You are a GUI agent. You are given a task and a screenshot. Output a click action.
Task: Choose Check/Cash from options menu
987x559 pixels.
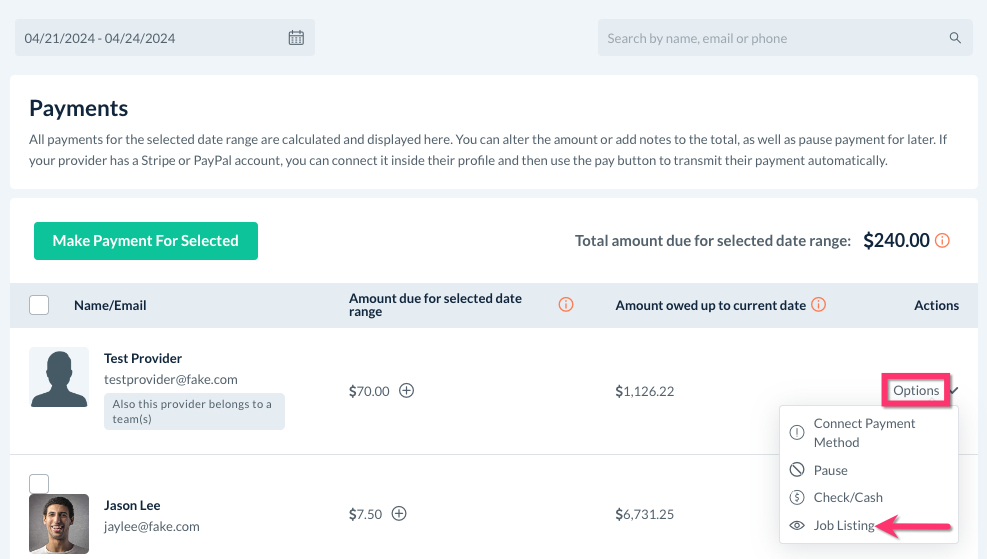point(848,497)
